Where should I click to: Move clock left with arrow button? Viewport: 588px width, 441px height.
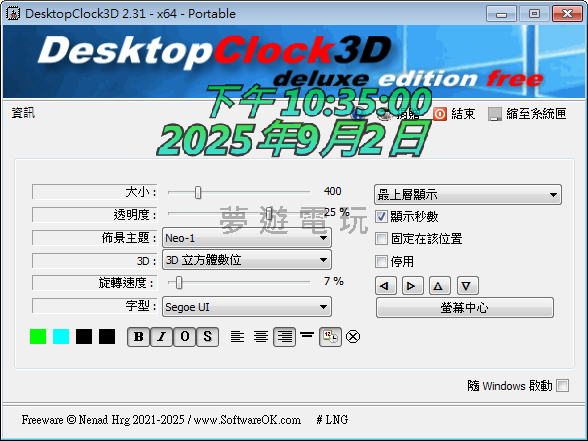tap(386, 286)
